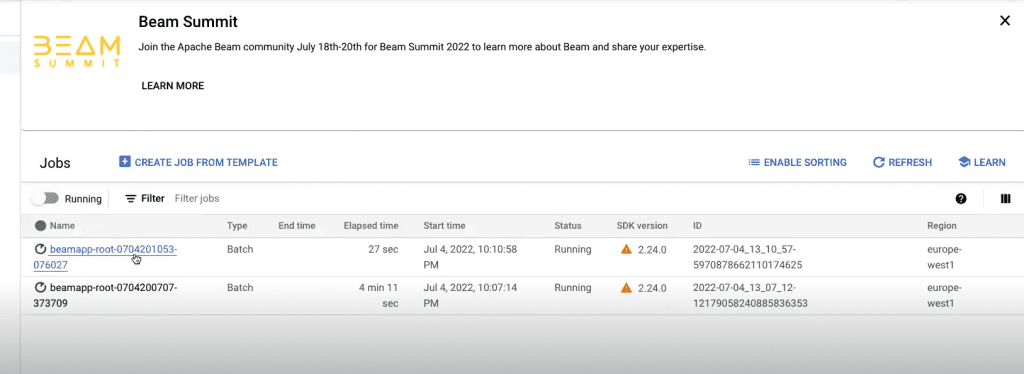Image resolution: width=1024 pixels, height=374 pixels.
Task: Toggle the Running jobs switch
Action: [x=45, y=198]
